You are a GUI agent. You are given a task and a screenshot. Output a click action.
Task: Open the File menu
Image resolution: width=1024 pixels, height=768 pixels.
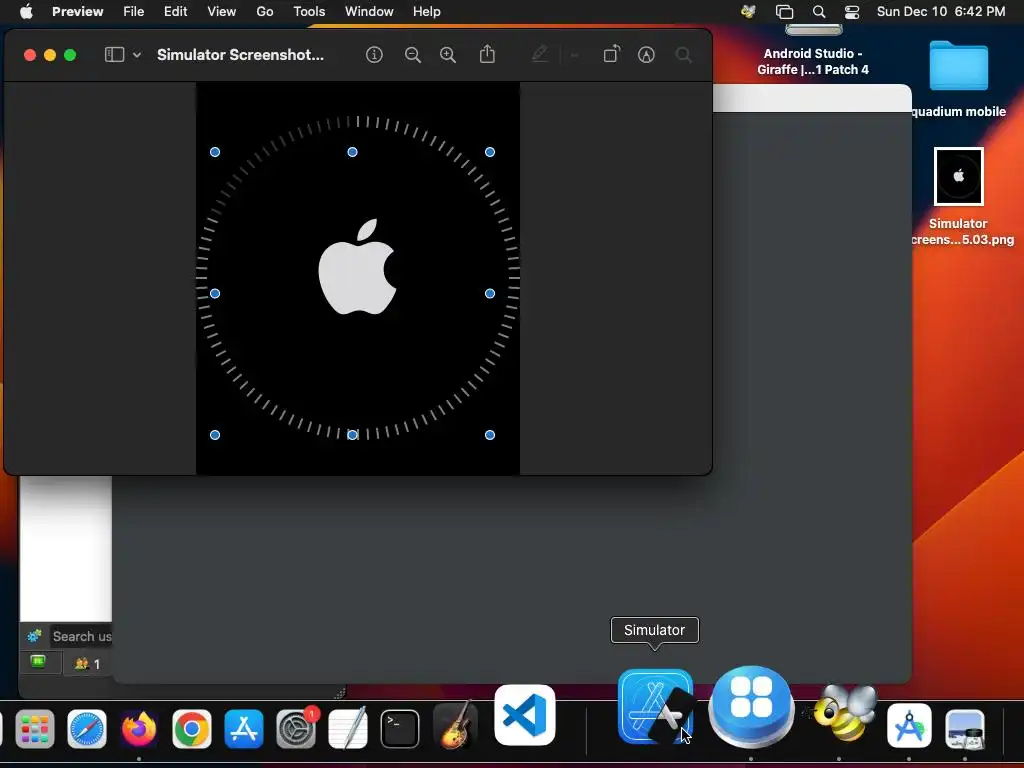133,11
